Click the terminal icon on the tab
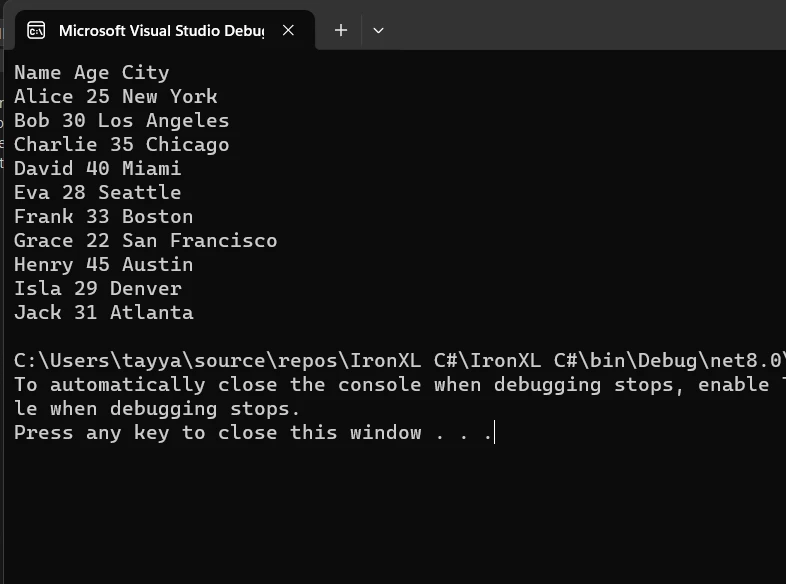Viewport: 786px width, 584px height. [36, 30]
